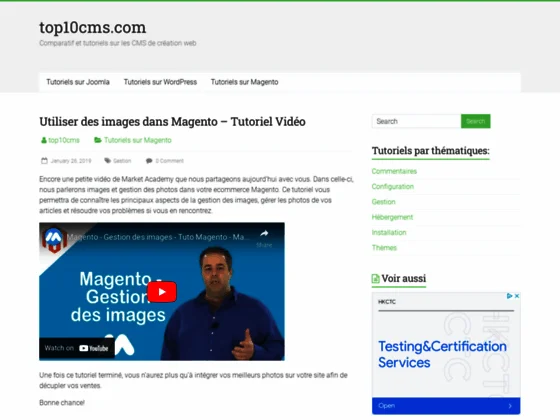This screenshot has height=420, width=560.
Task: Click the green Search button
Action: (x=476, y=121)
